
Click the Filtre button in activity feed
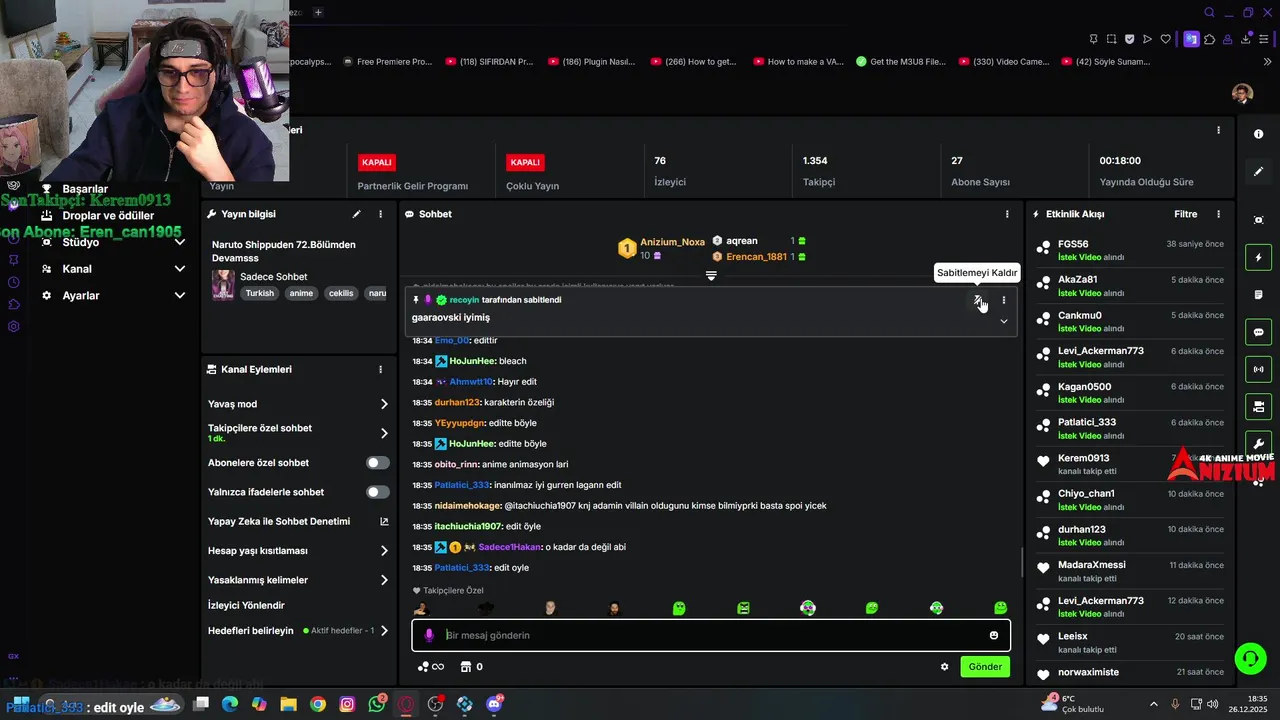1185,214
